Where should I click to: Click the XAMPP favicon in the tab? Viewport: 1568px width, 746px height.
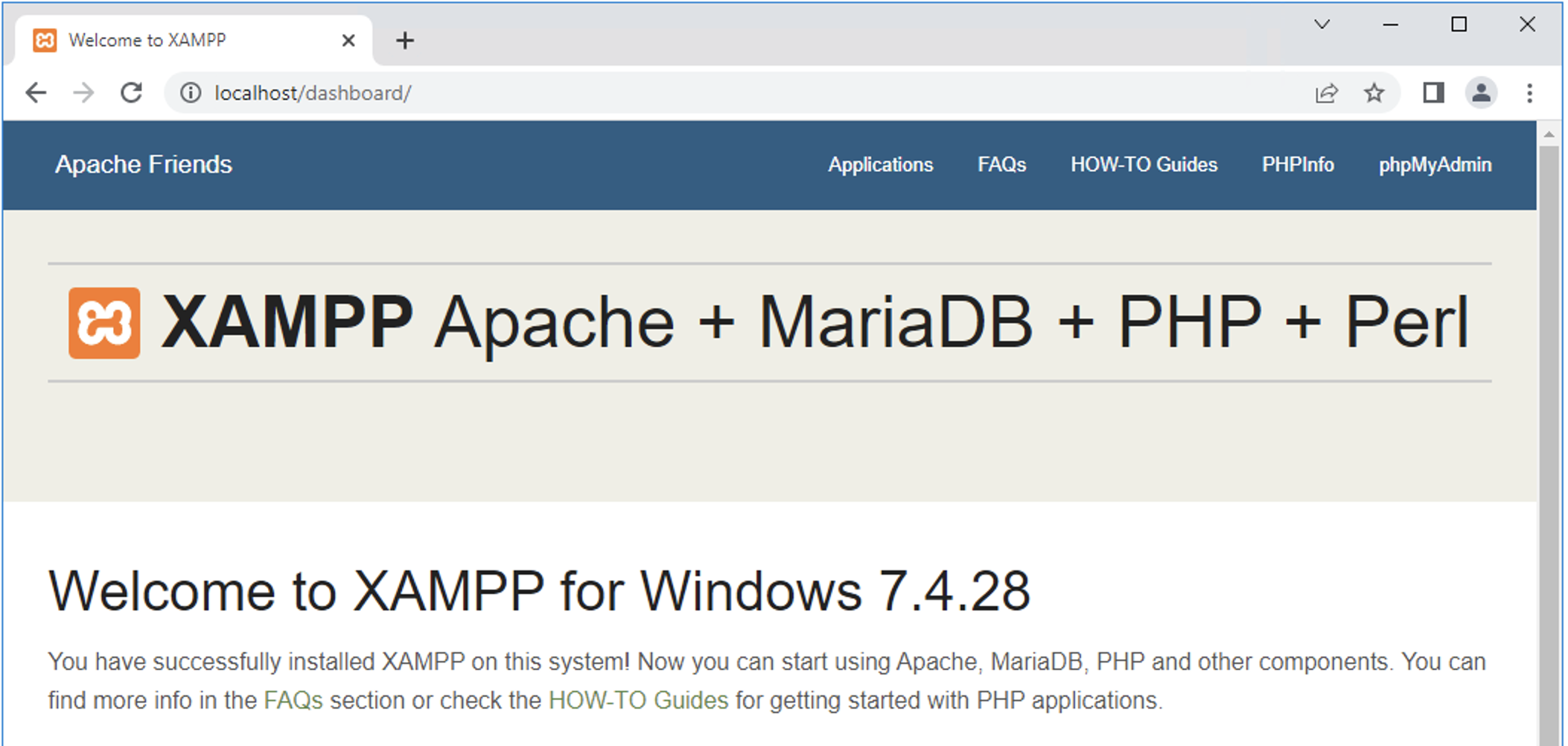(x=45, y=40)
